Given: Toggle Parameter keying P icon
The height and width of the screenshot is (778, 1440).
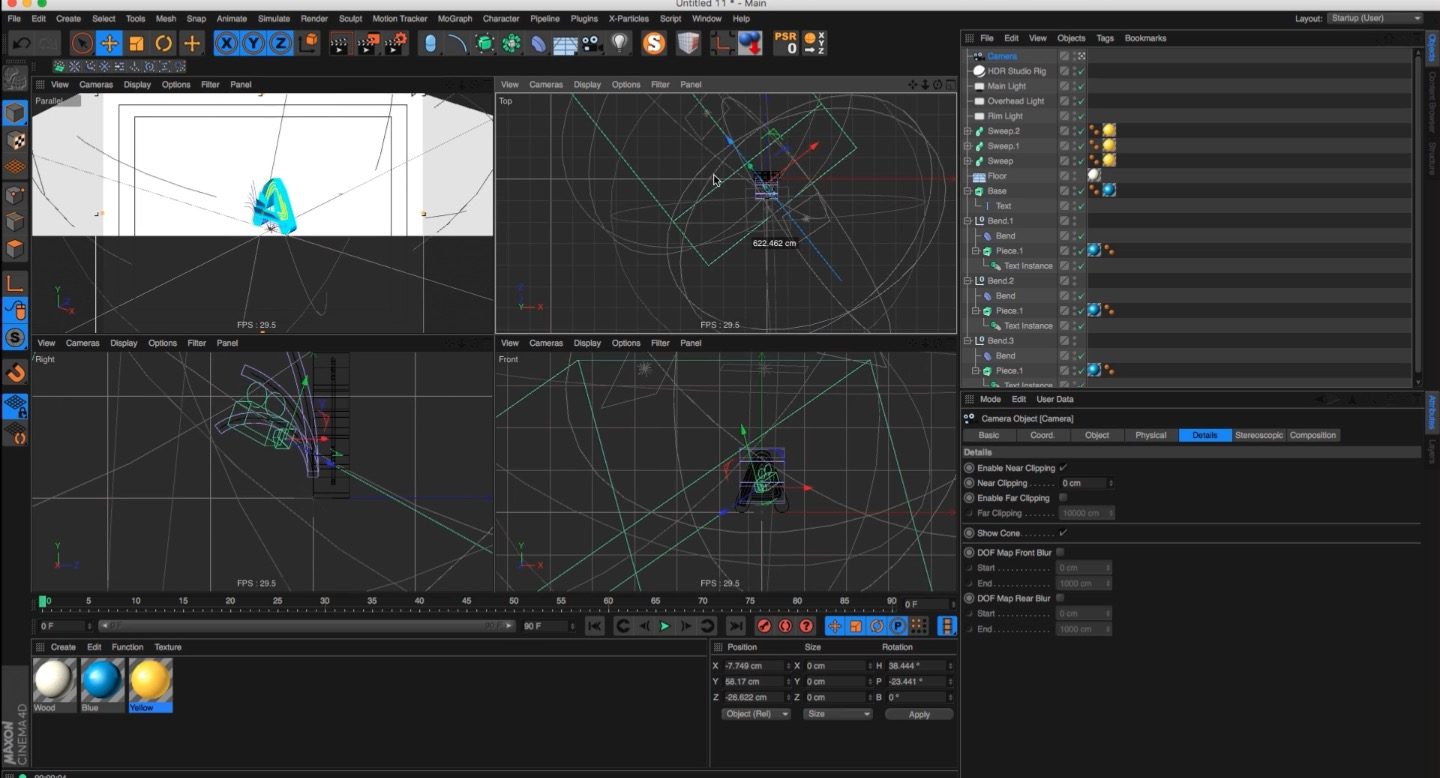Looking at the screenshot, I should click(898, 626).
